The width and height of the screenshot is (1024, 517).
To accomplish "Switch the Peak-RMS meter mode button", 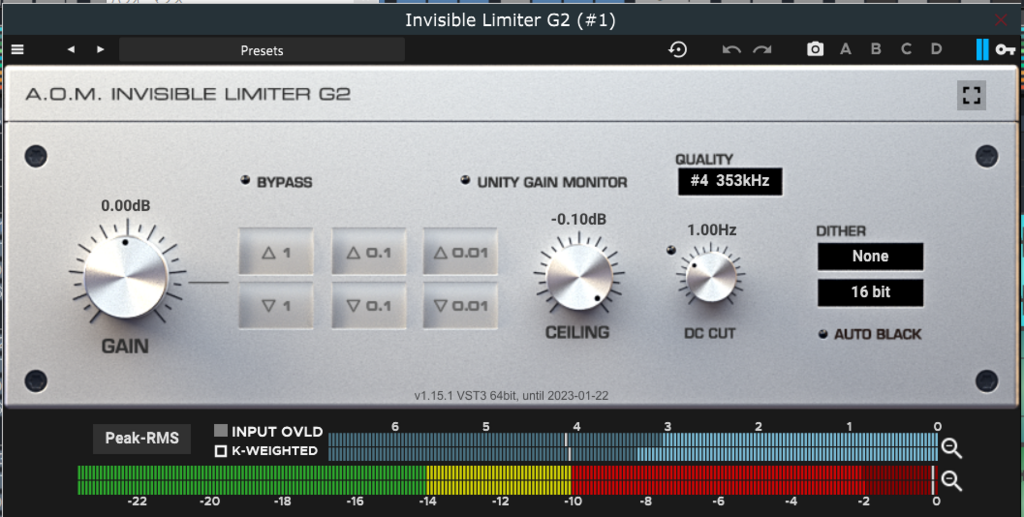I will pos(142,438).
